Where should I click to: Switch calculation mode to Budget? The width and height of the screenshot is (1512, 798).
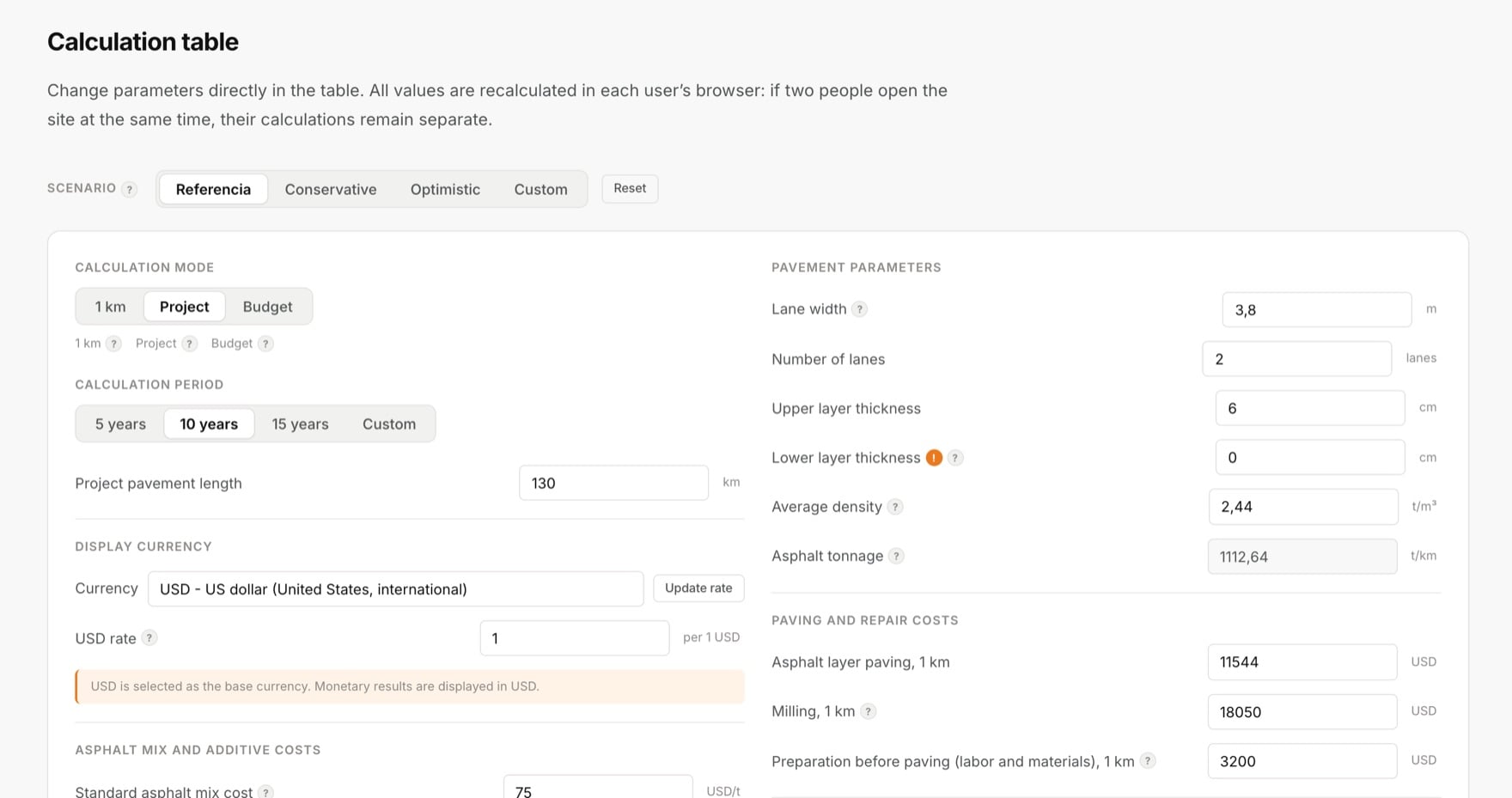click(x=267, y=307)
